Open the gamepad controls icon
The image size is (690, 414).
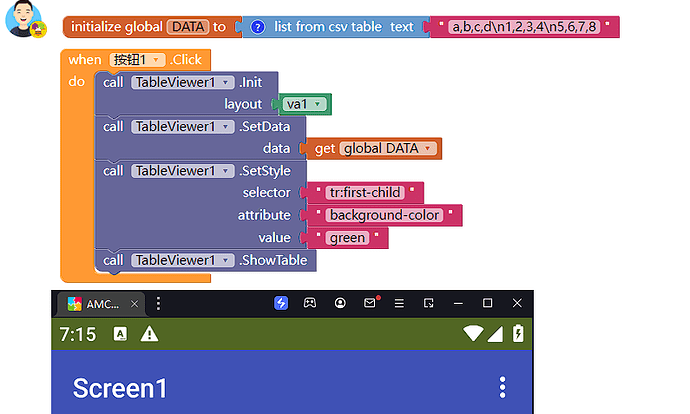[310, 303]
